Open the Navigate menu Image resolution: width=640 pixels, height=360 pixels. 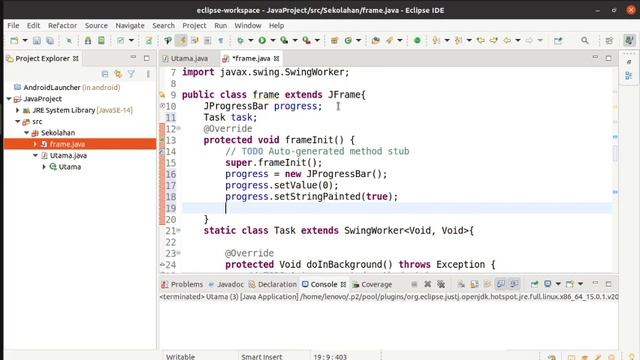[130, 25]
